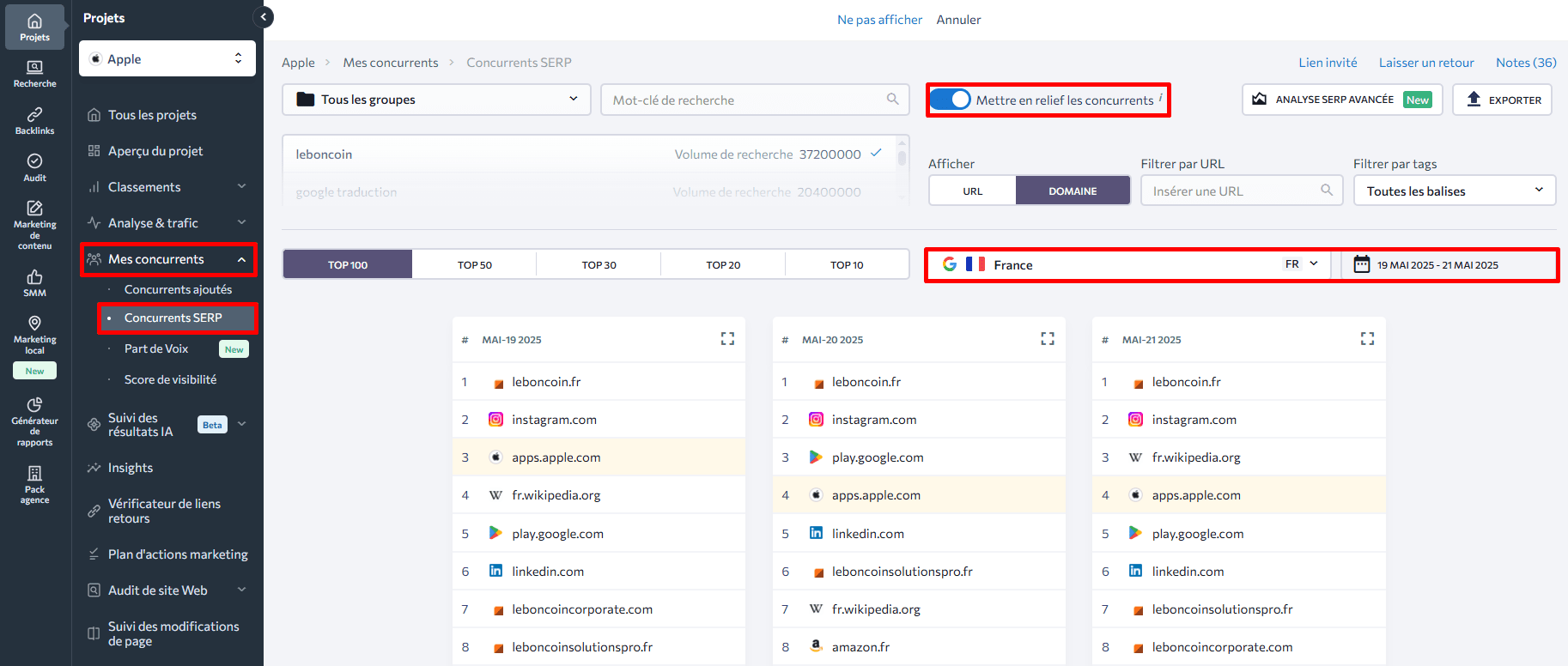Open the Apple project selector
Viewport: 1568px width, 666px height.
167,58
